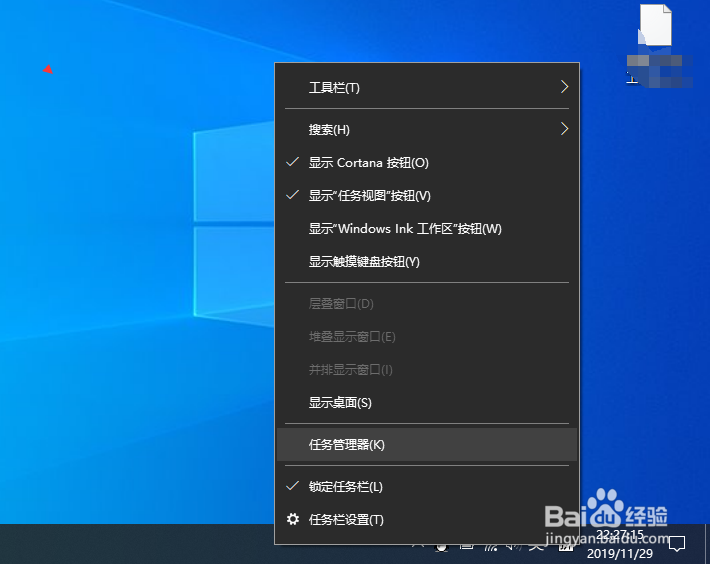Image resolution: width=710 pixels, height=564 pixels.
Task: Open 任务栏设置(T) in the menu
Action: (x=427, y=520)
